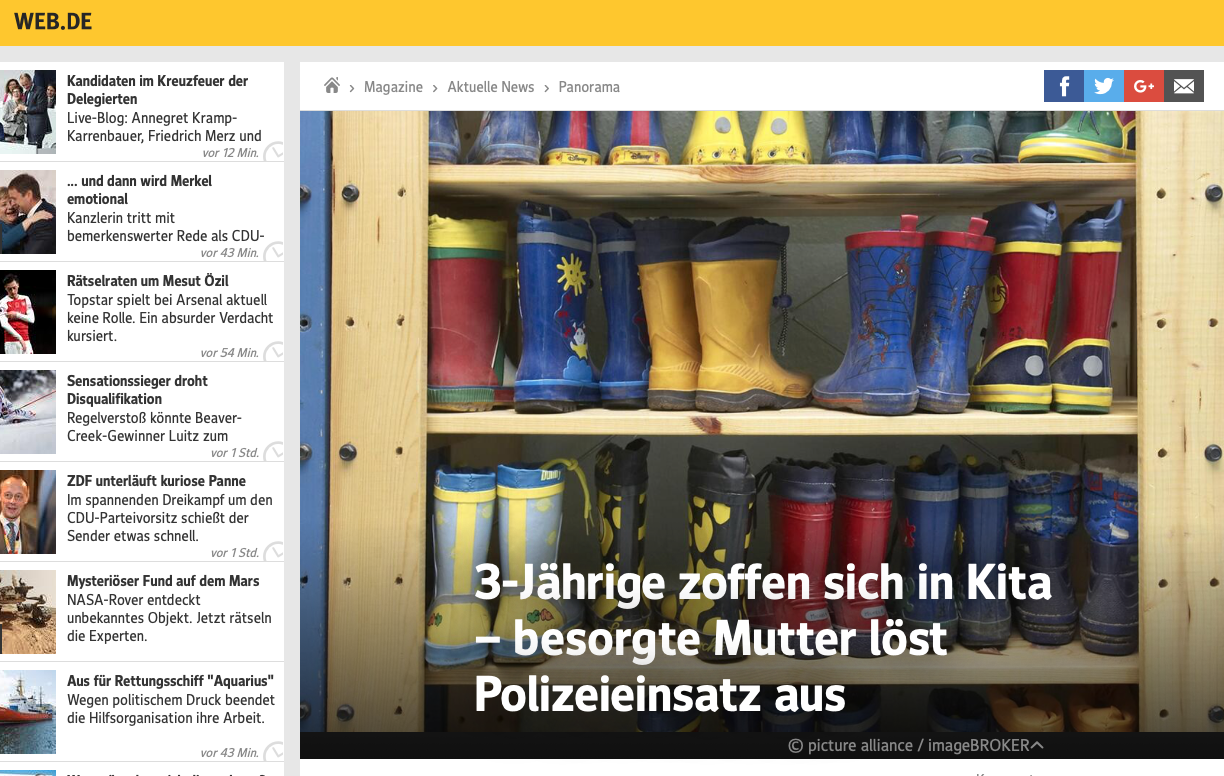Viewport: 1224px width, 776px height.
Task: Share the article on Twitter
Action: click(x=1104, y=86)
